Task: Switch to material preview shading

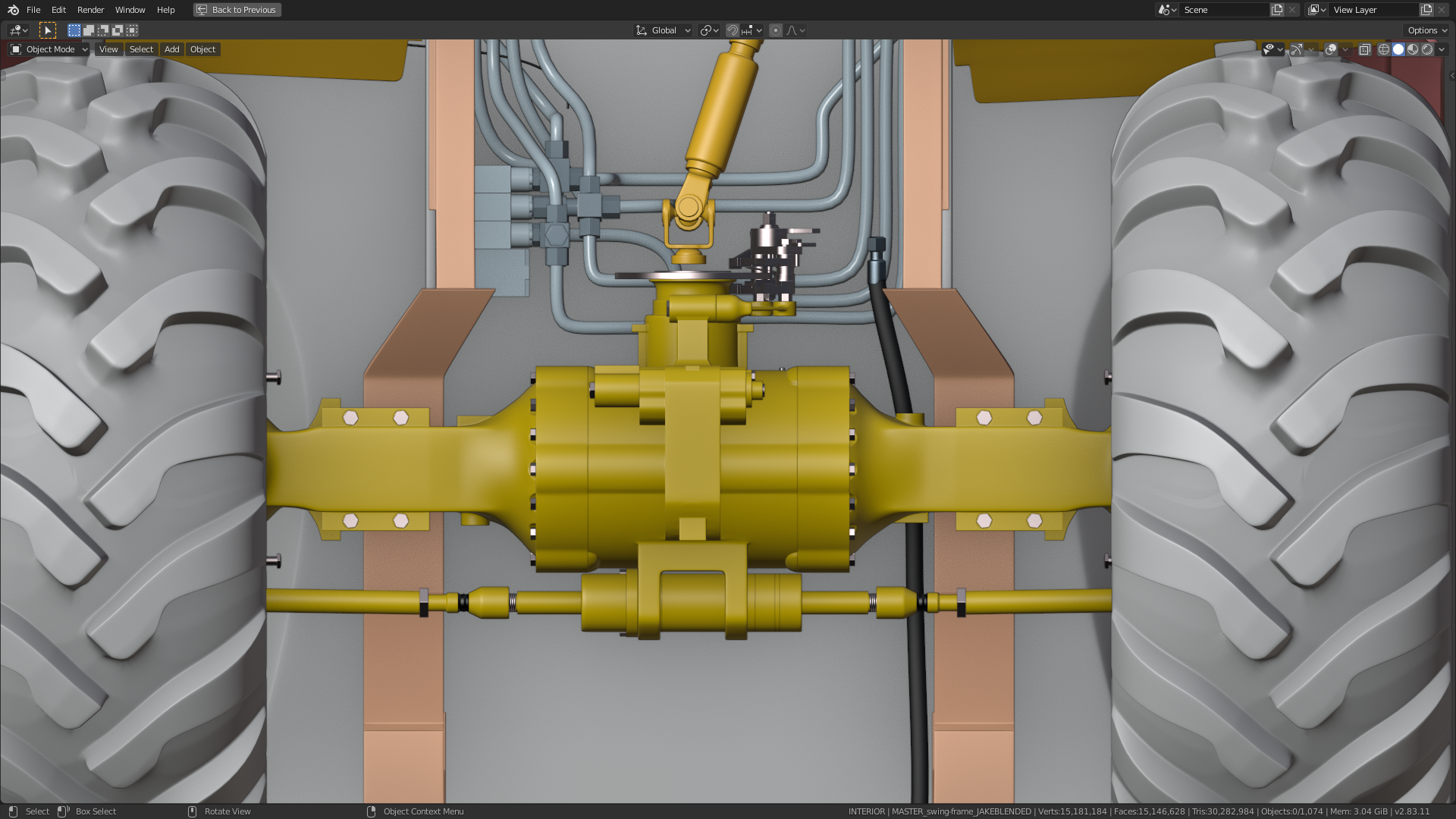Action: tap(1413, 49)
